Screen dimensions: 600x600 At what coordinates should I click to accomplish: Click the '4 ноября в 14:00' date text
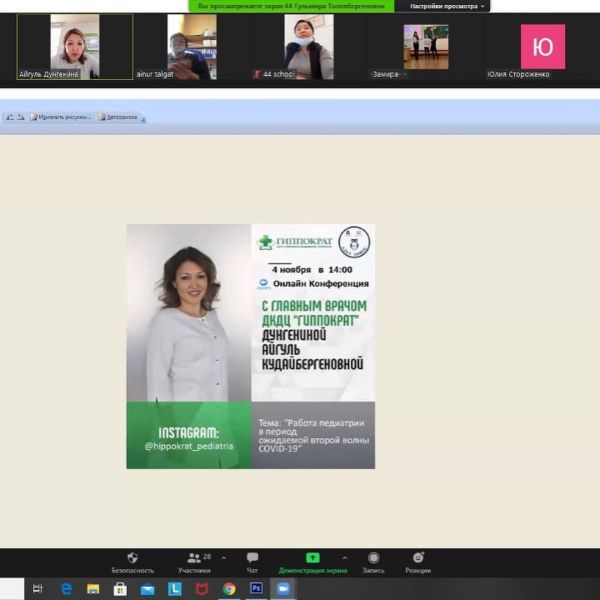point(312,270)
